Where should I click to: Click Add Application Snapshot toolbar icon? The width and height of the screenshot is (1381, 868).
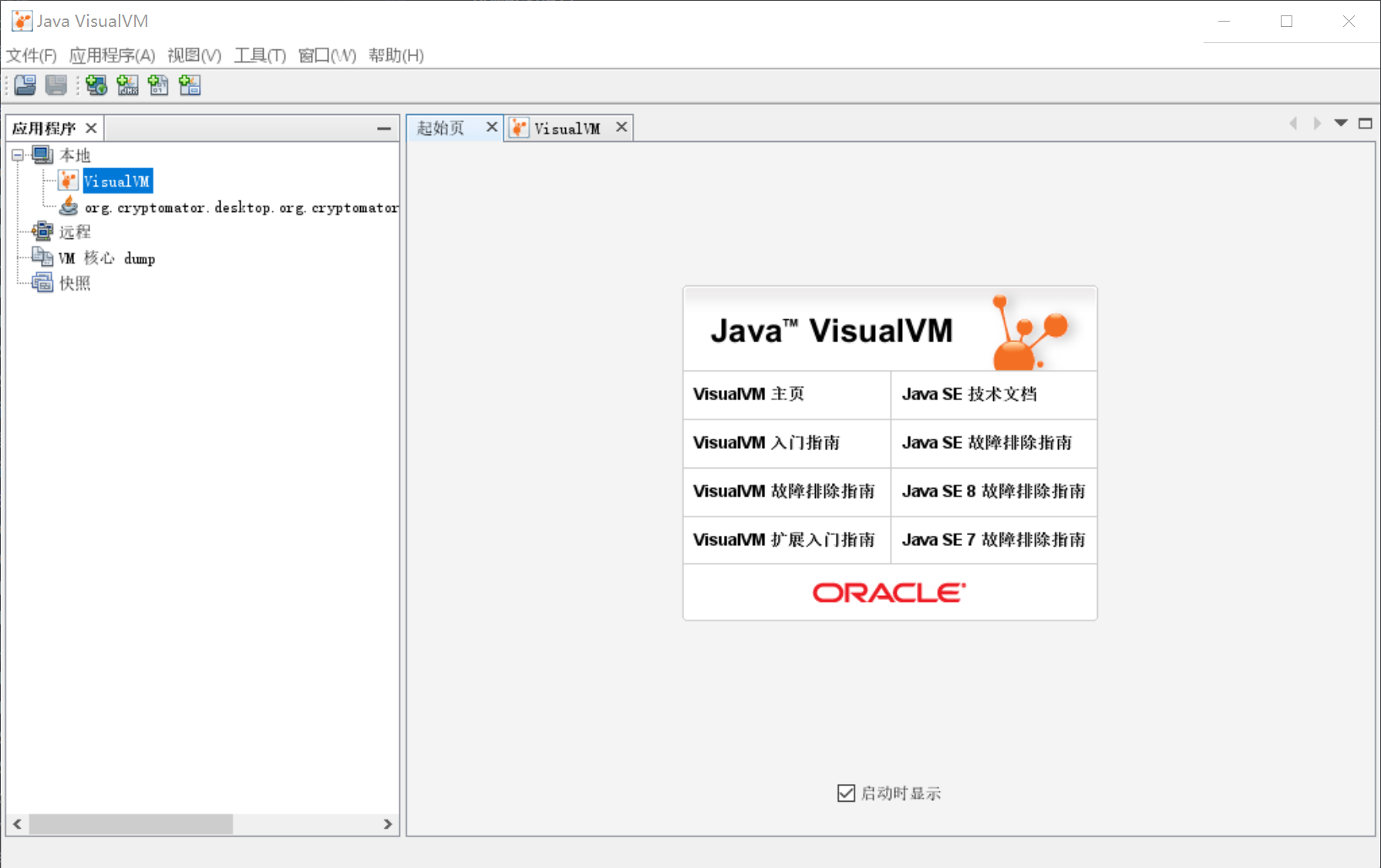[190, 86]
